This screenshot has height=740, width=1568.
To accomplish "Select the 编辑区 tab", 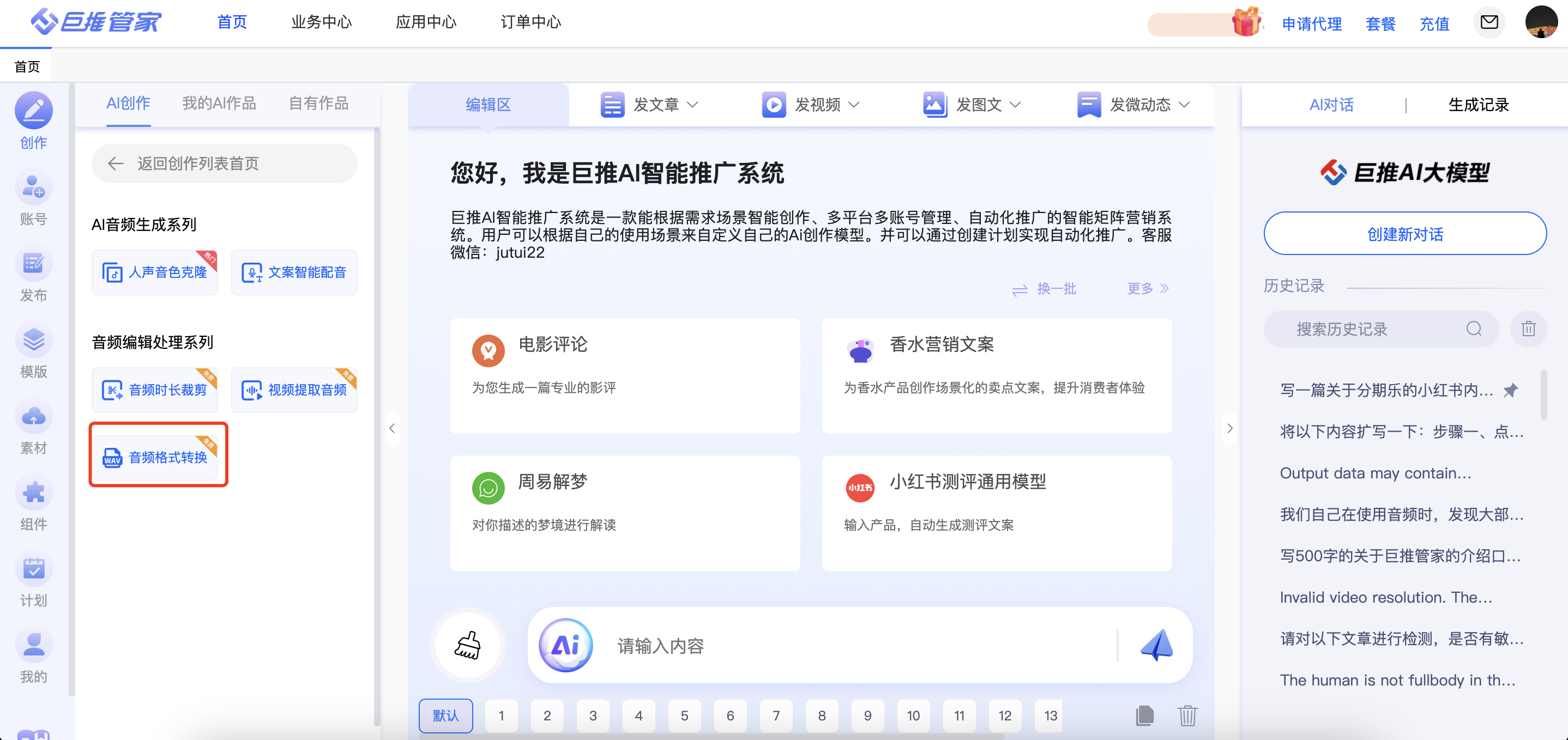I will [488, 105].
